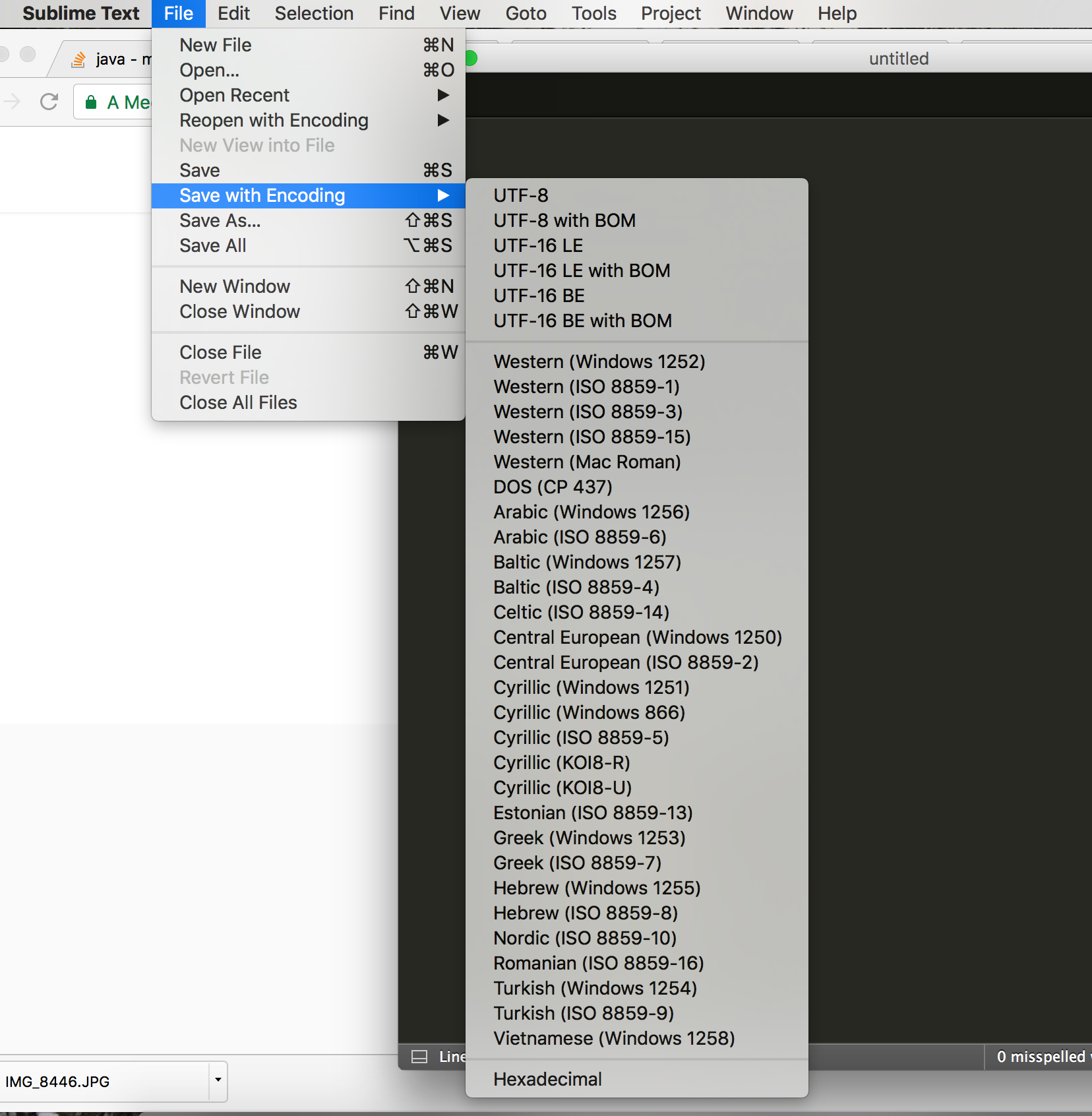This screenshot has width=1092, height=1116.
Task: Open the Help menu
Action: point(837,13)
